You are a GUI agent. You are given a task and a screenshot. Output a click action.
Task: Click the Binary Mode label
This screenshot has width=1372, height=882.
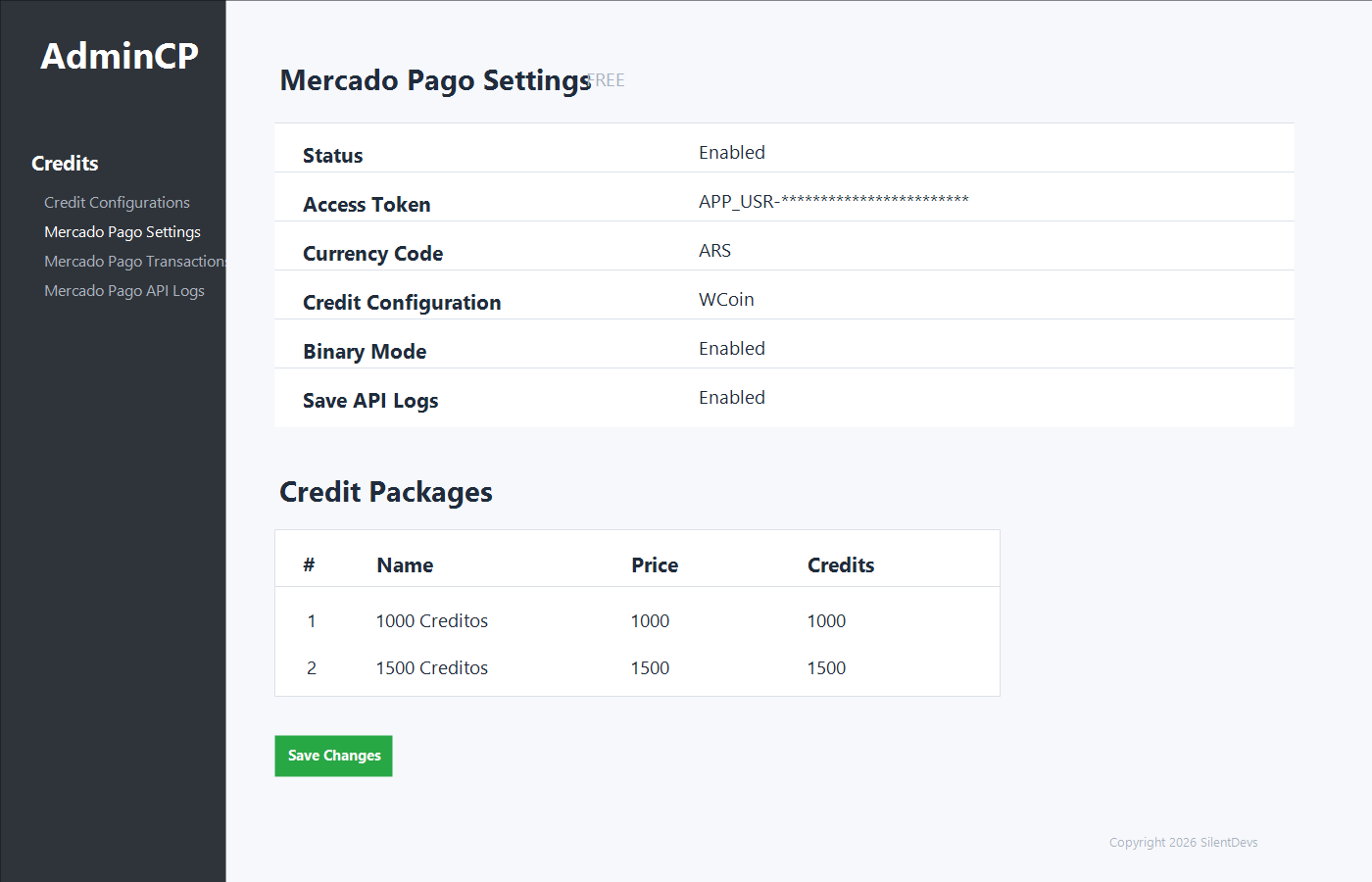(365, 352)
